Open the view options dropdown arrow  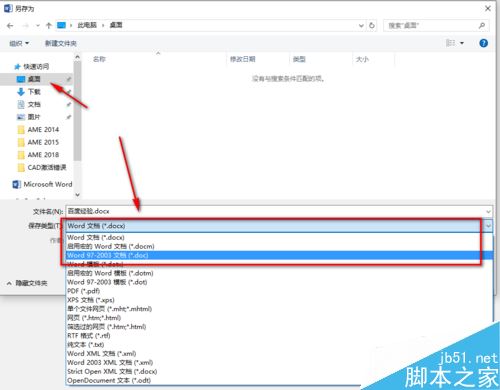(462, 43)
